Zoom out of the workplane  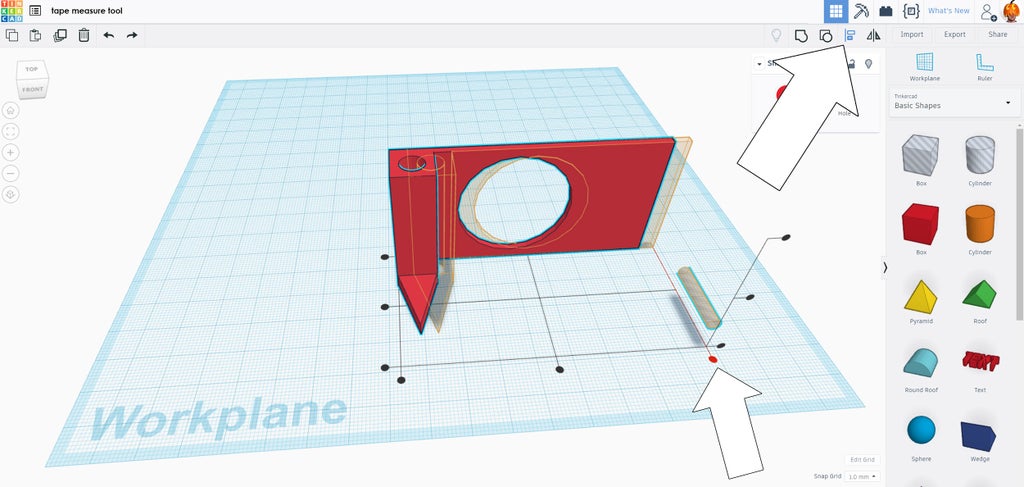coord(11,173)
